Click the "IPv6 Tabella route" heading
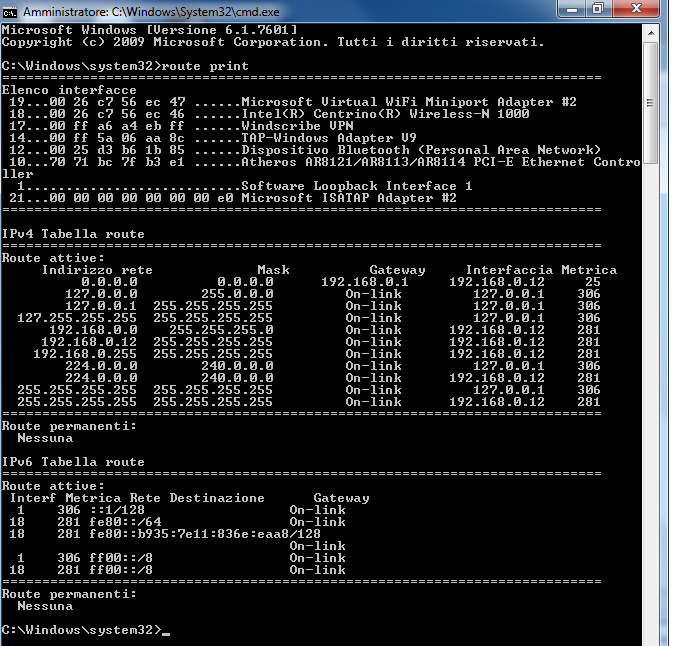 (x=73, y=462)
